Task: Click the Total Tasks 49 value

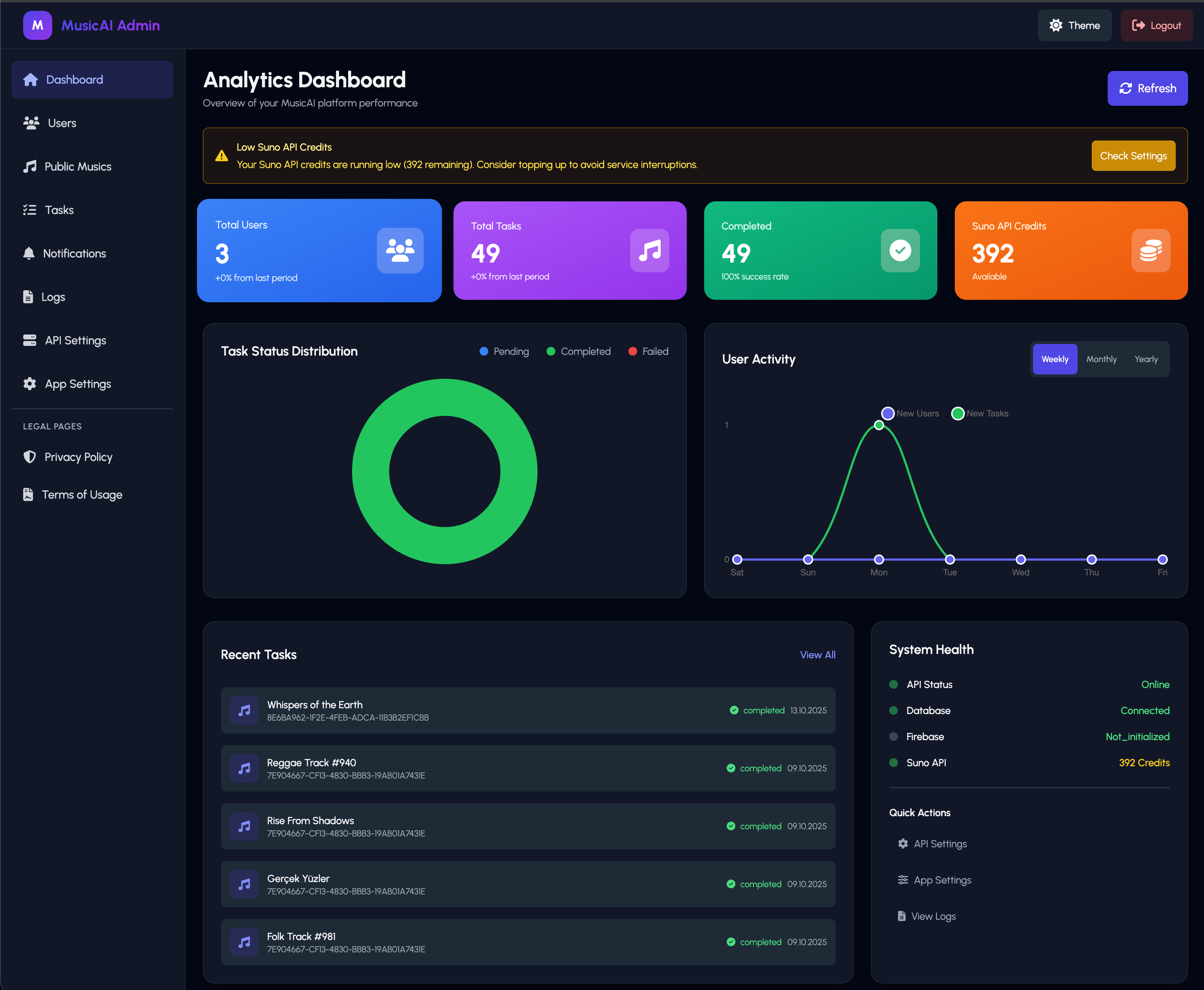Action: tap(485, 253)
